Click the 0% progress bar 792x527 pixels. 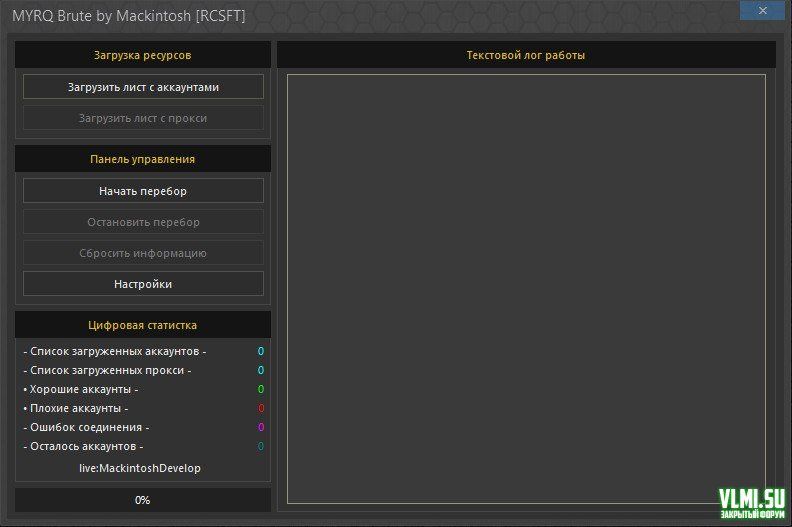pyautogui.click(x=143, y=500)
